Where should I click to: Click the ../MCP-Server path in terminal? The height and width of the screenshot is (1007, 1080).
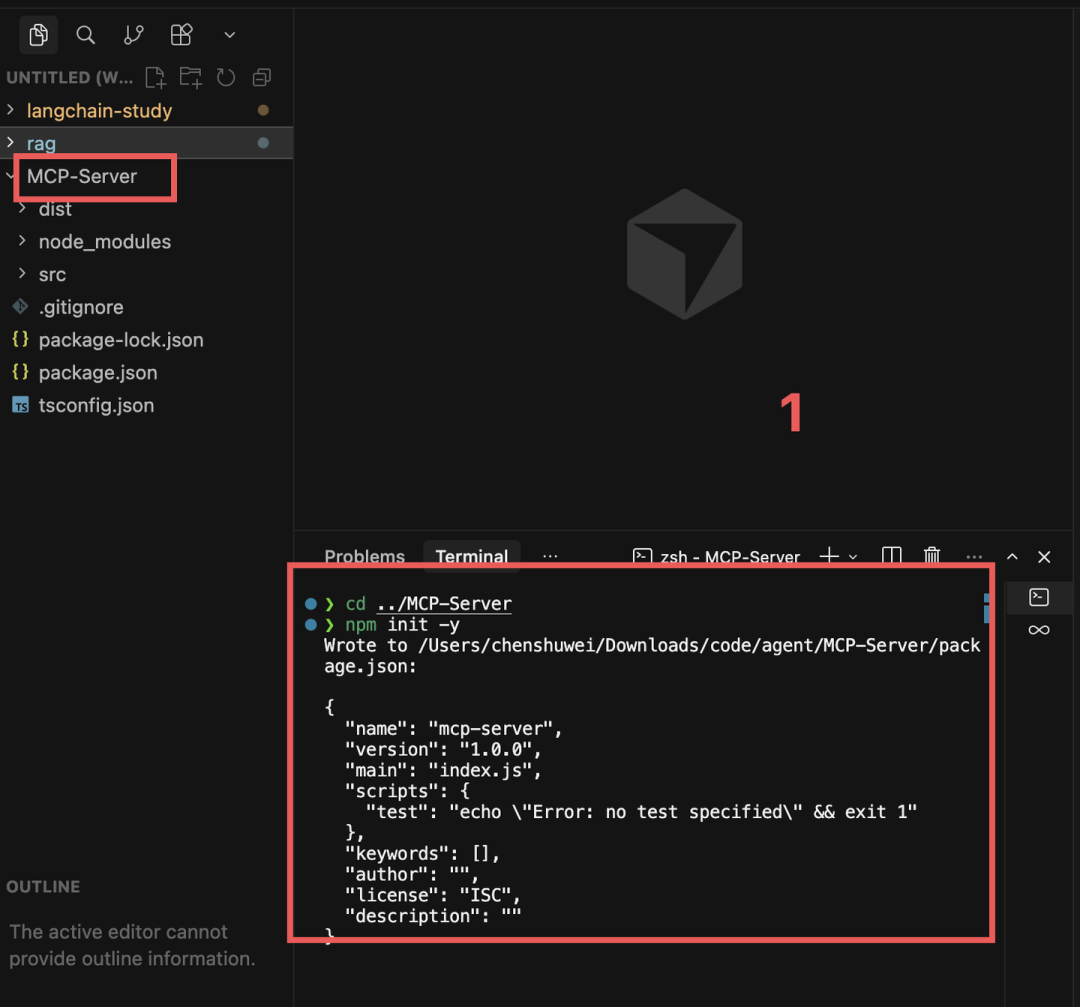(444, 604)
